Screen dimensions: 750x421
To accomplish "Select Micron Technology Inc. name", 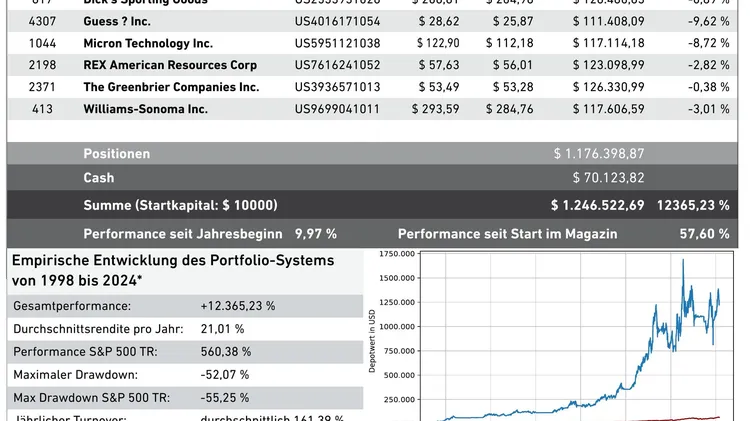I will (x=148, y=44).
